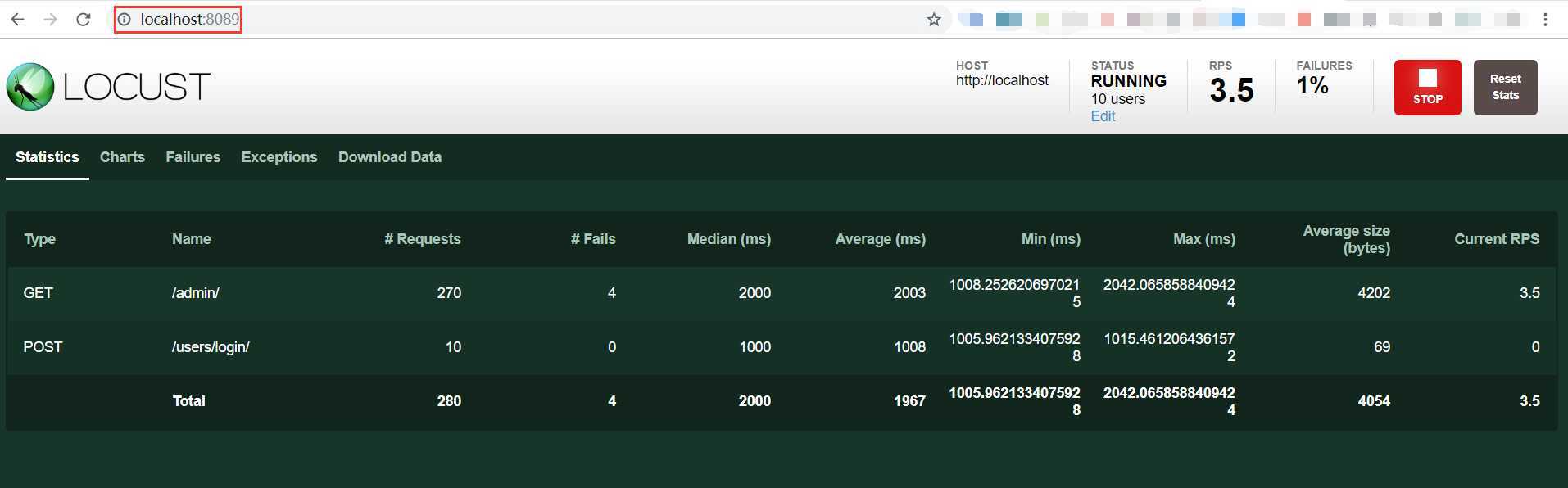The image size is (1568, 488).
Task: Click the Locust logo
Action: [x=108, y=87]
